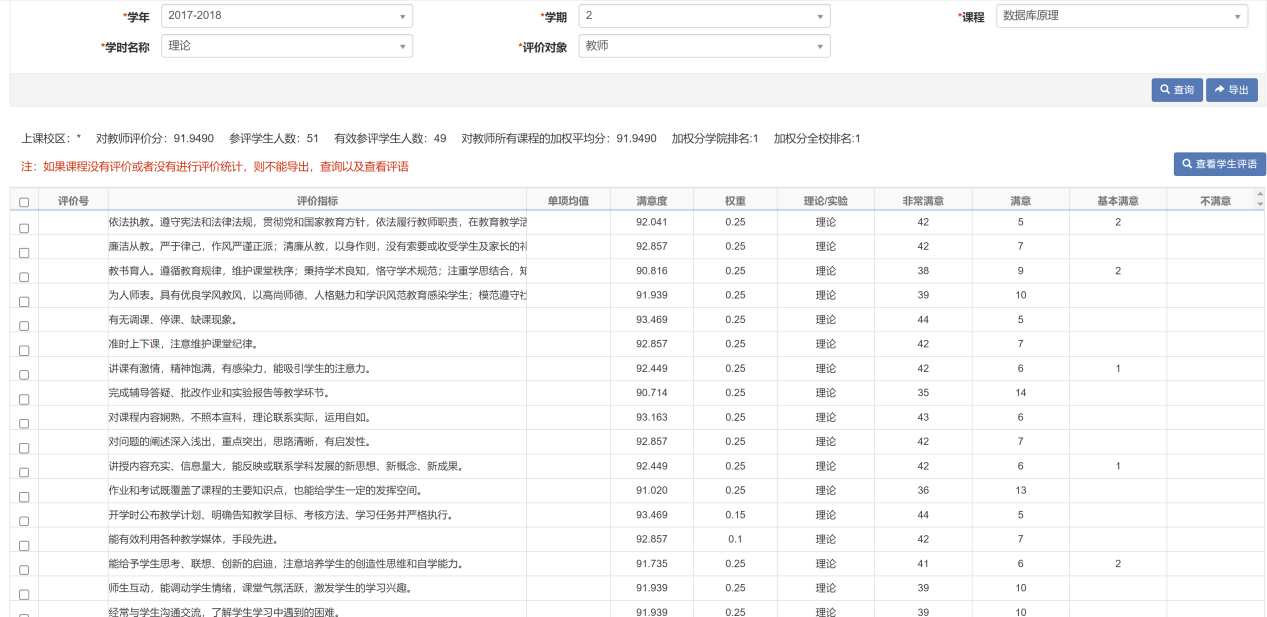Viewport: 1267px width, 617px height.
Task: Check the row 对课程内容娴熟 checkbox
Action: (24, 424)
